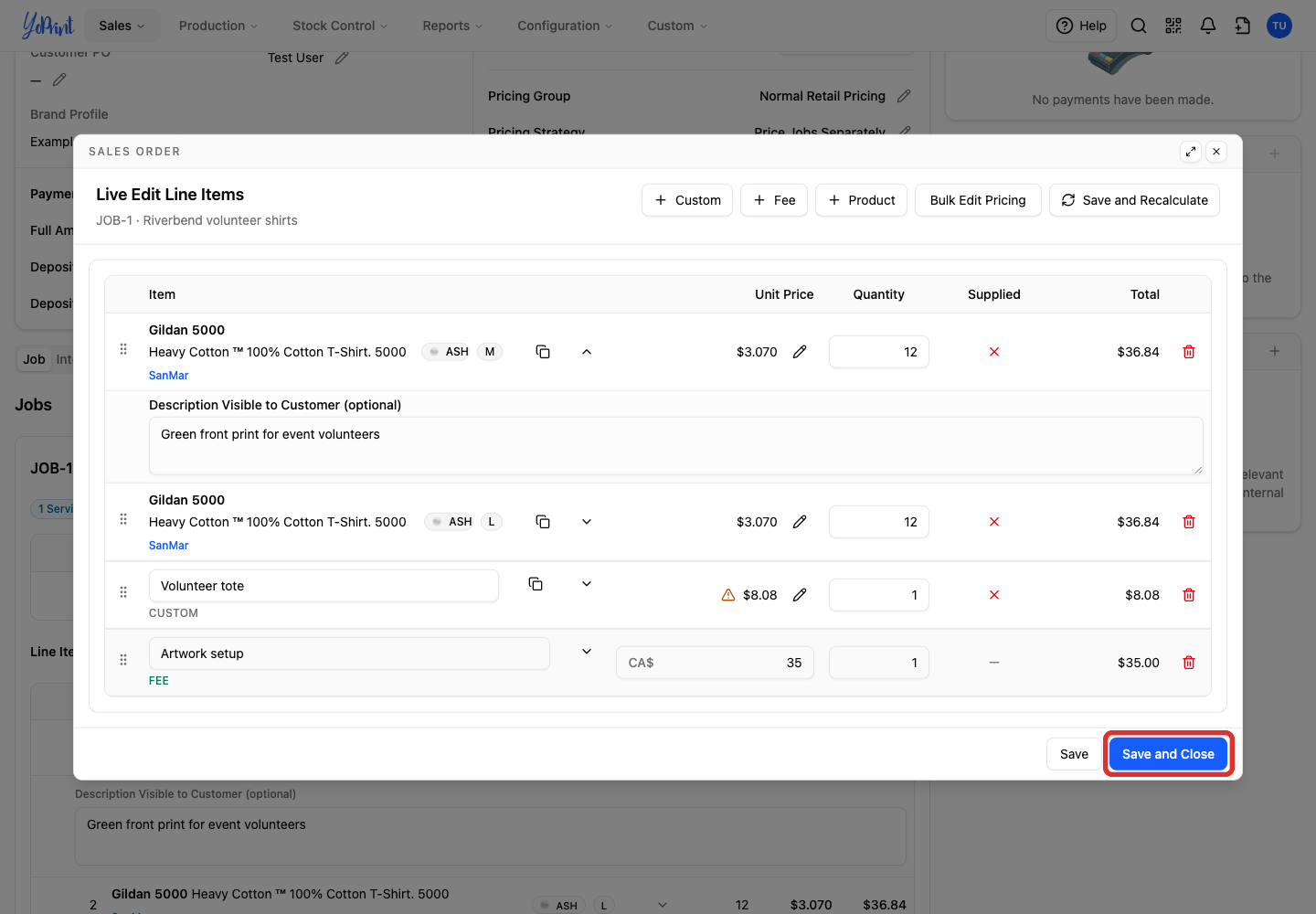Screen dimensions: 1316x914
Task: Add a Product line item
Action: point(861,200)
